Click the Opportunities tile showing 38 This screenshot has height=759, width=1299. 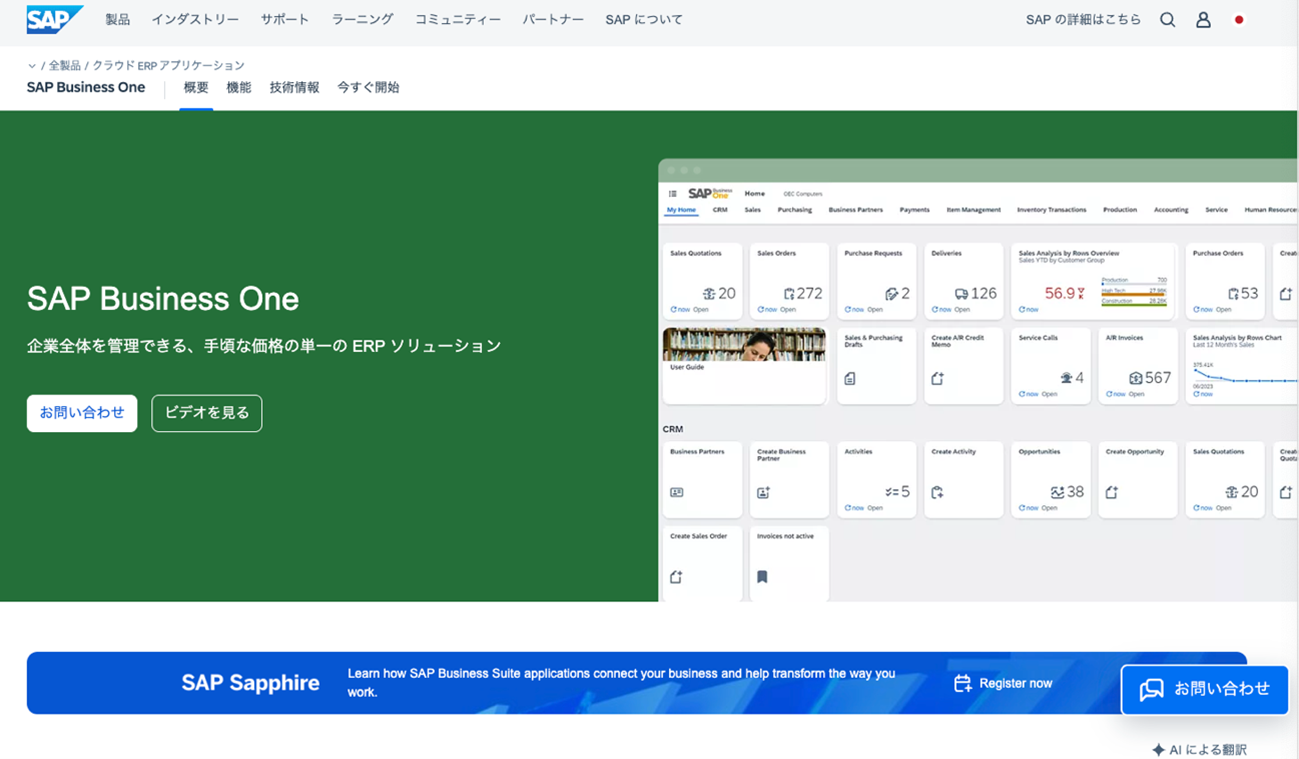[x=1051, y=480]
